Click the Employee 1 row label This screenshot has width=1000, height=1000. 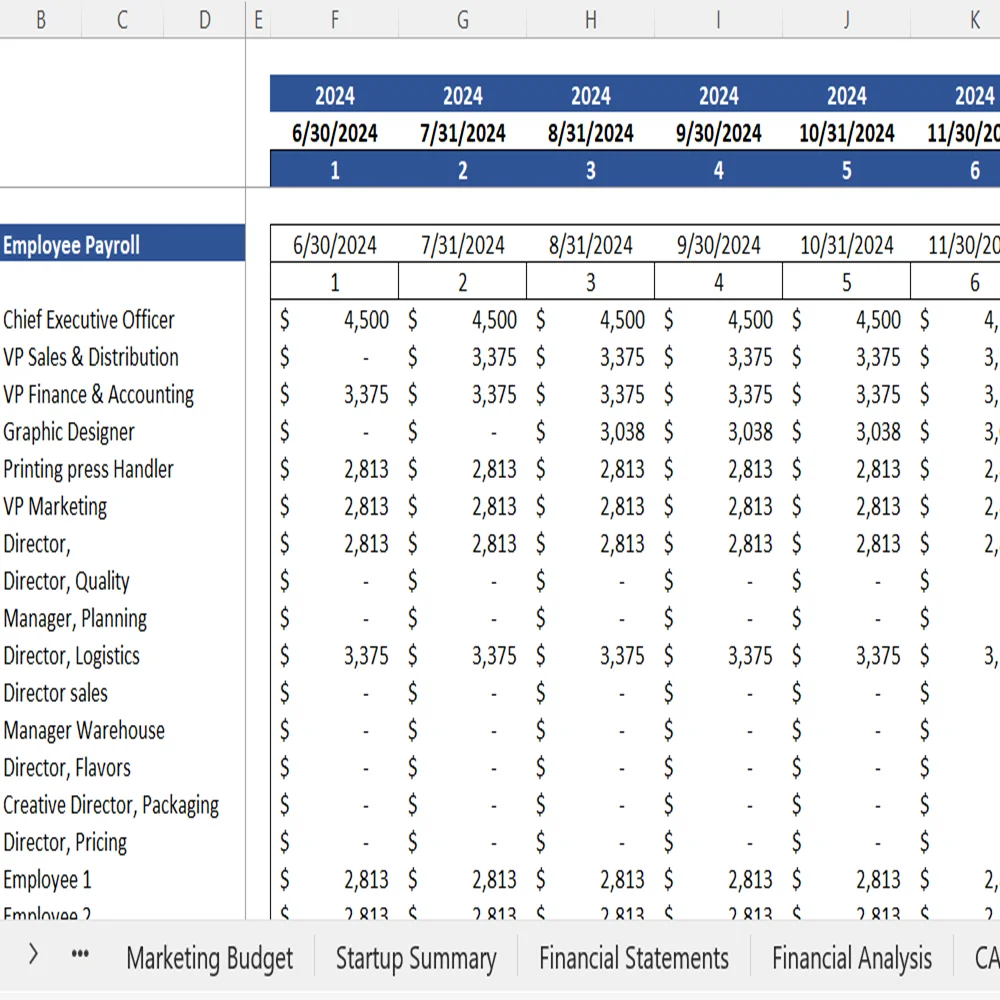pyautogui.click(x=47, y=879)
